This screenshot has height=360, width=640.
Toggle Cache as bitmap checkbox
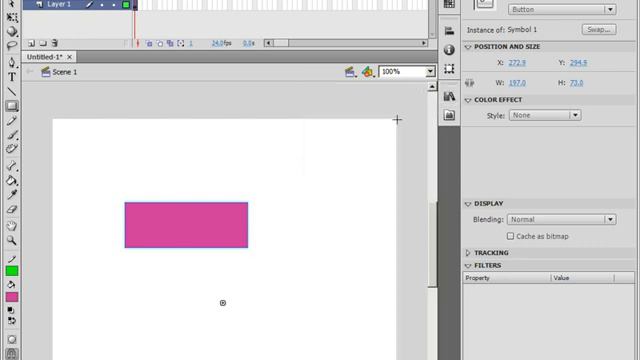[510, 236]
